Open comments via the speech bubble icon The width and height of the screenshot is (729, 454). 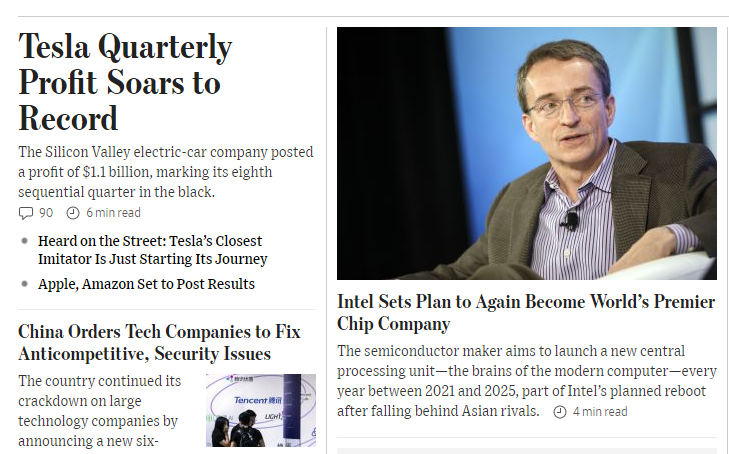[x=26, y=213]
